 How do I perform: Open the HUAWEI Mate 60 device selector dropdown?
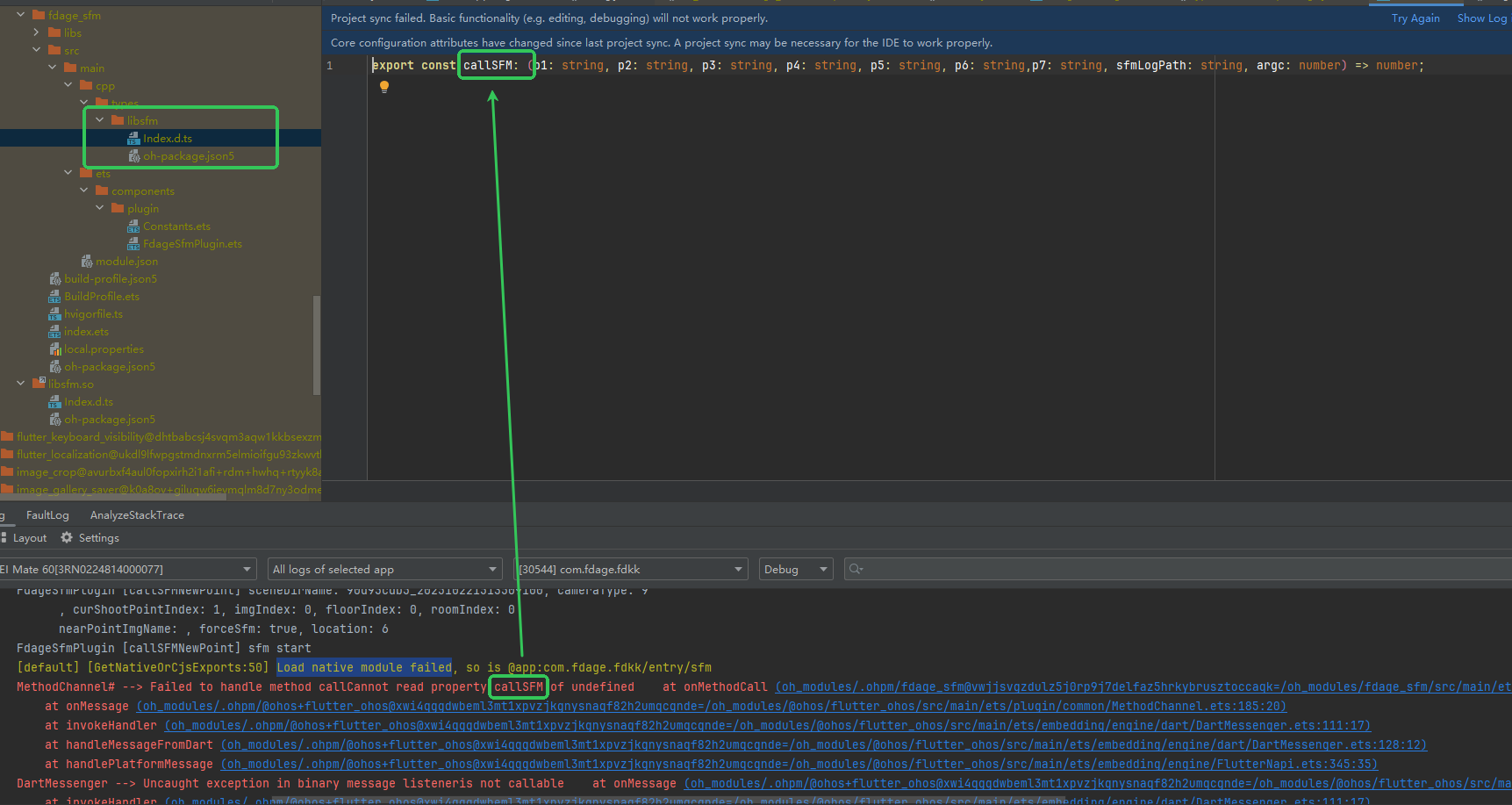click(x=247, y=568)
